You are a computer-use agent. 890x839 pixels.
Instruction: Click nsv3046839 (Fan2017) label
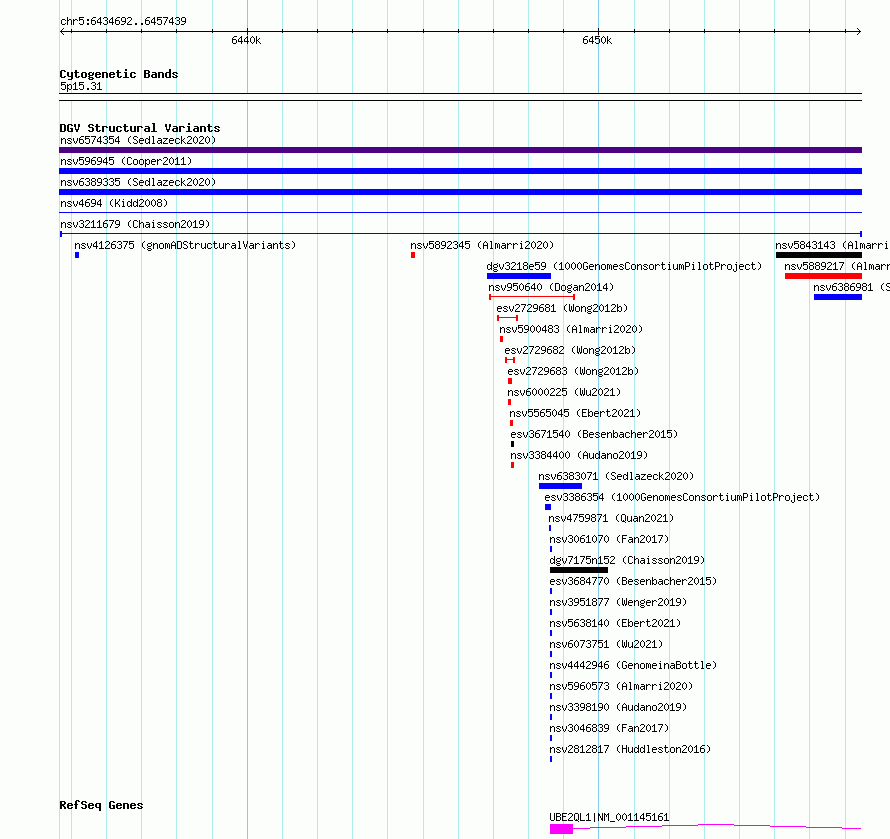pyautogui.click(x=609, y=728)
